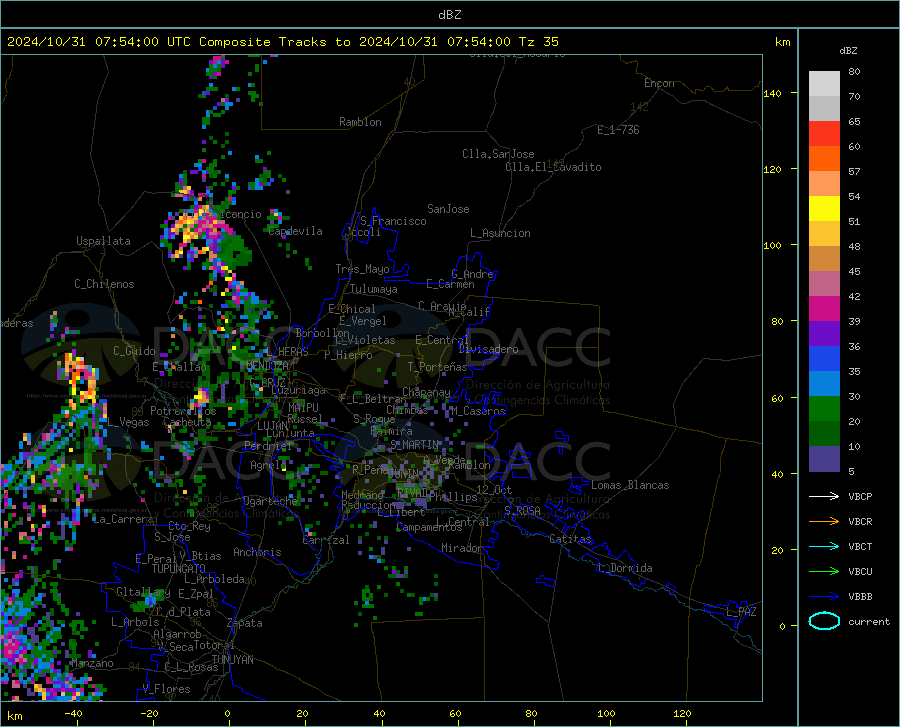
Task: Click the 'Ramblon' label near the top
Action: coord(360,122)
